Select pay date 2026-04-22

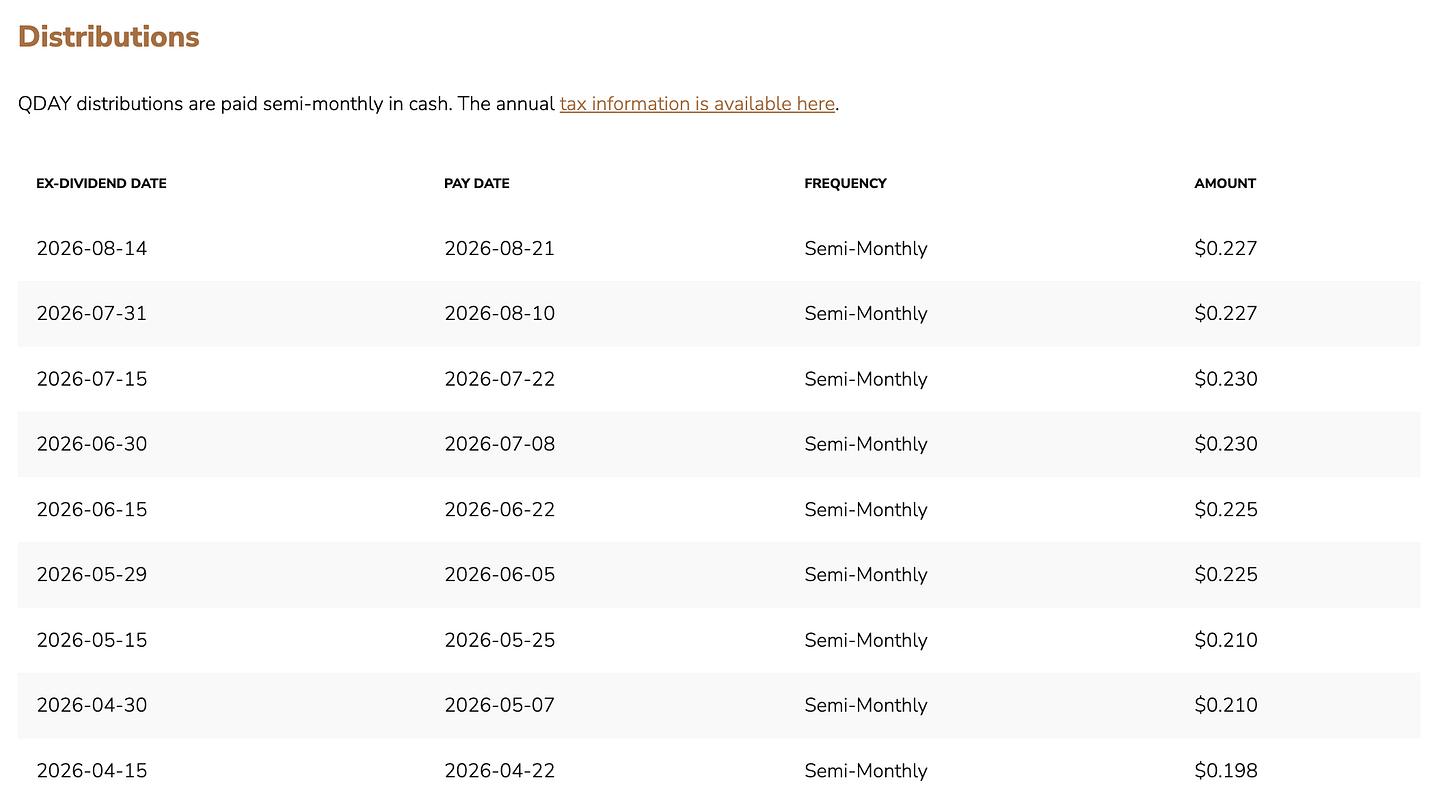499,771
